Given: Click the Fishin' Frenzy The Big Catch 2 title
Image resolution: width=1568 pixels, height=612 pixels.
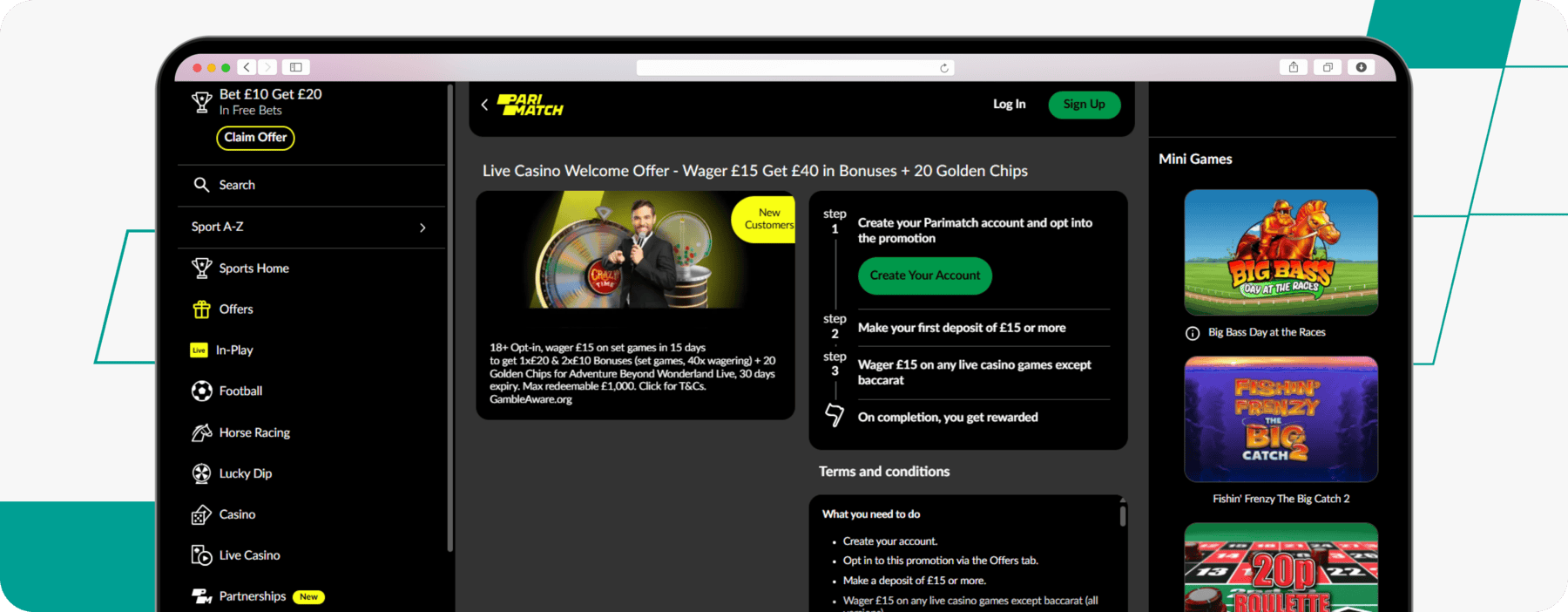Looking at the screenshot, I should pyautogui.click(x=1281, y=499).
